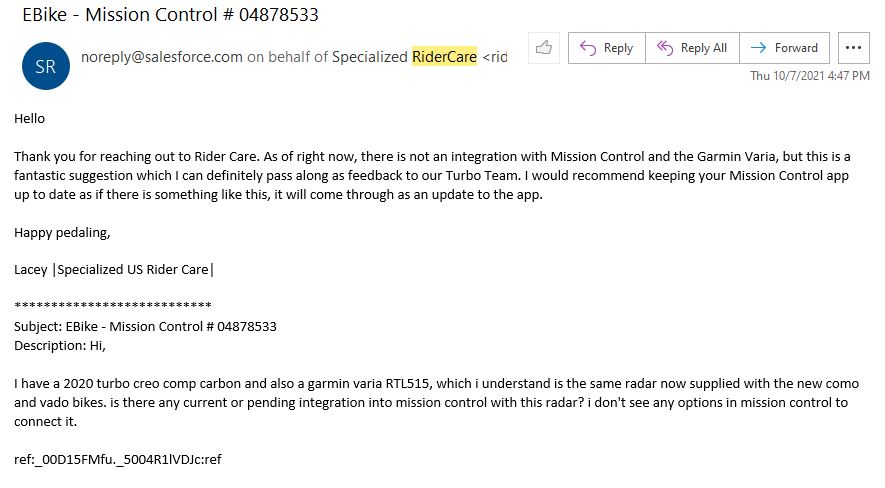Click the email subject heading at top
This screenshot has height=488, width=885.
171,15
